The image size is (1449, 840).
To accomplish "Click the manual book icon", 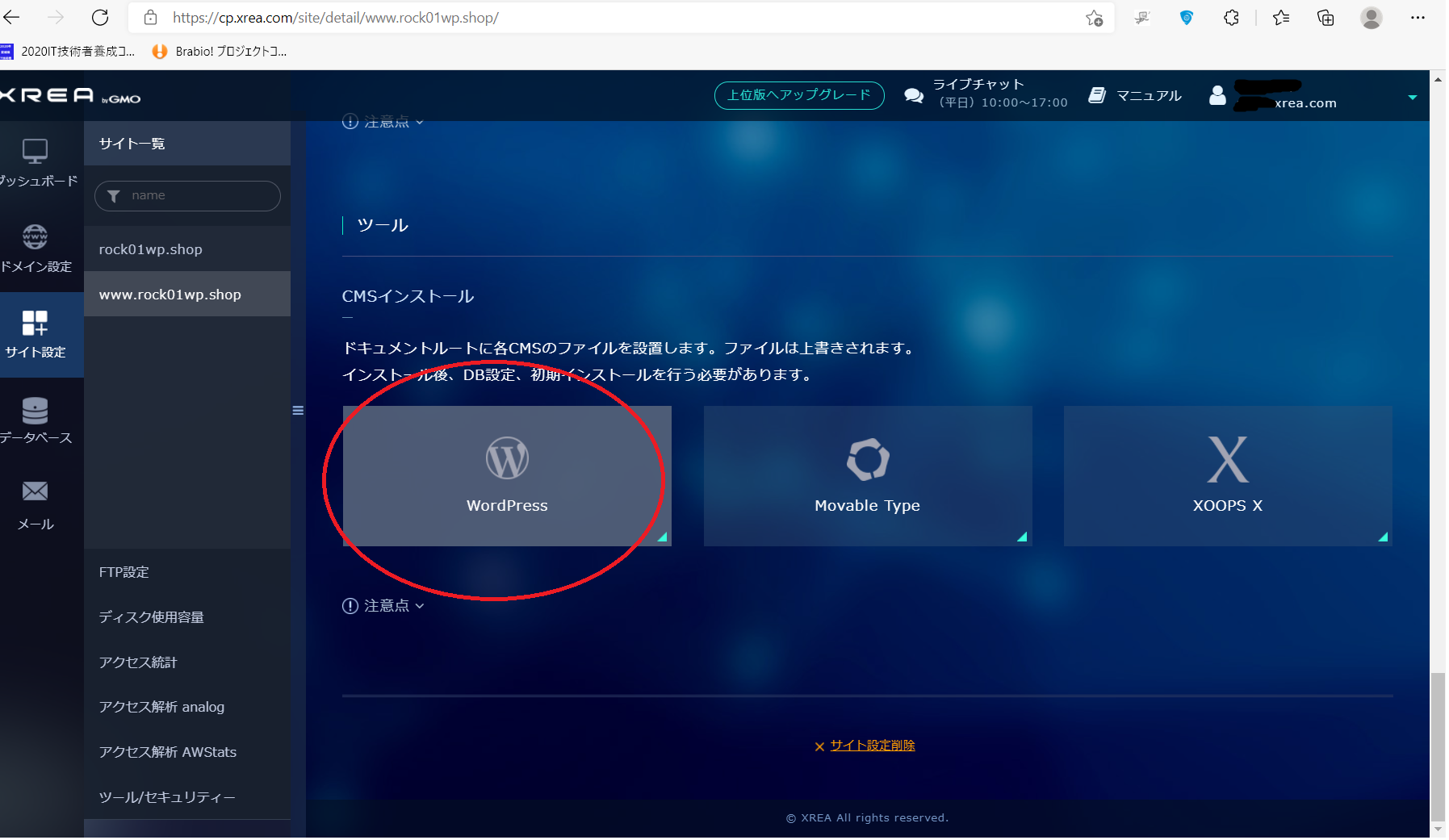I will coord(1097,95).
